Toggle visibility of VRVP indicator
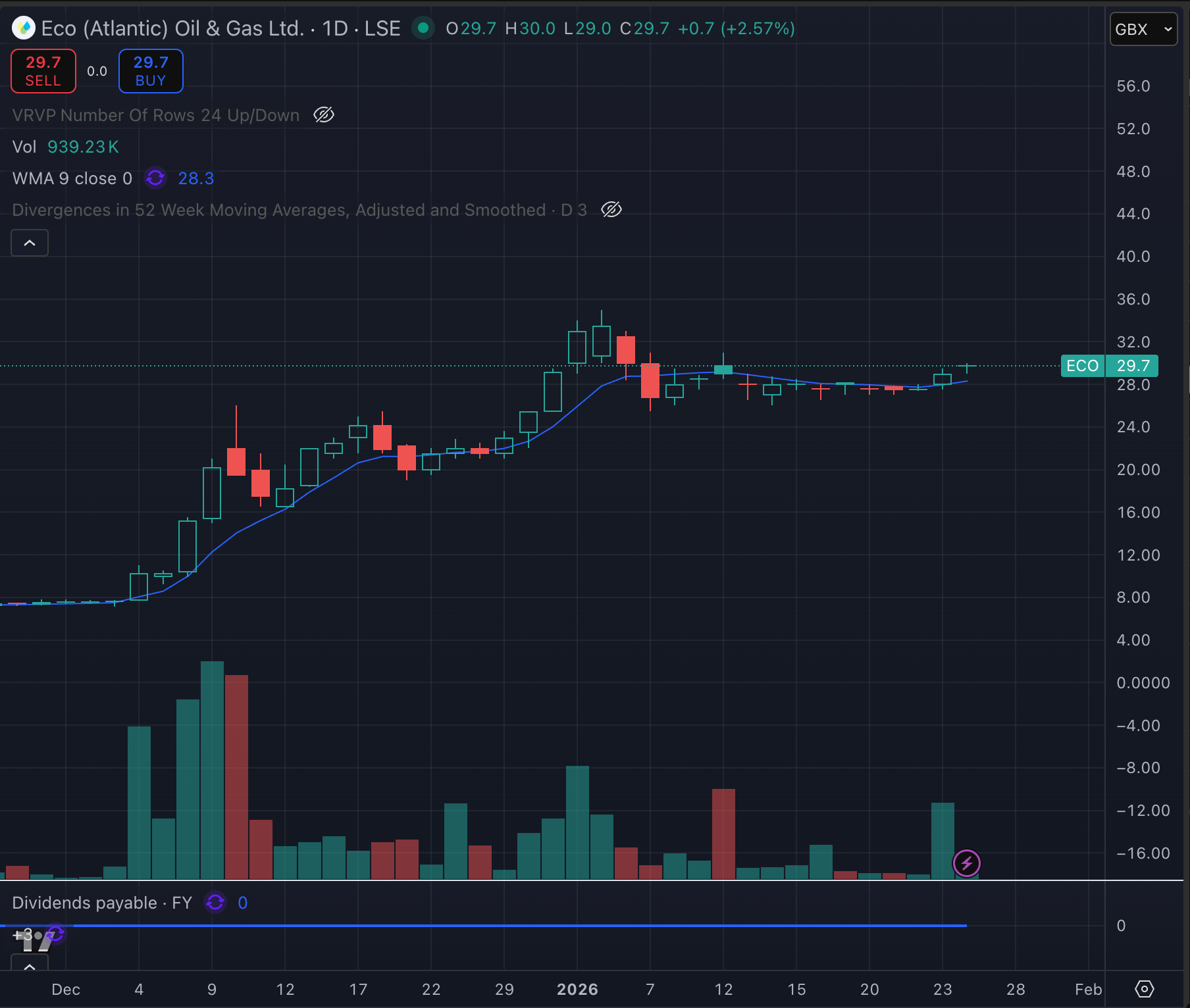 coord(324,115)
